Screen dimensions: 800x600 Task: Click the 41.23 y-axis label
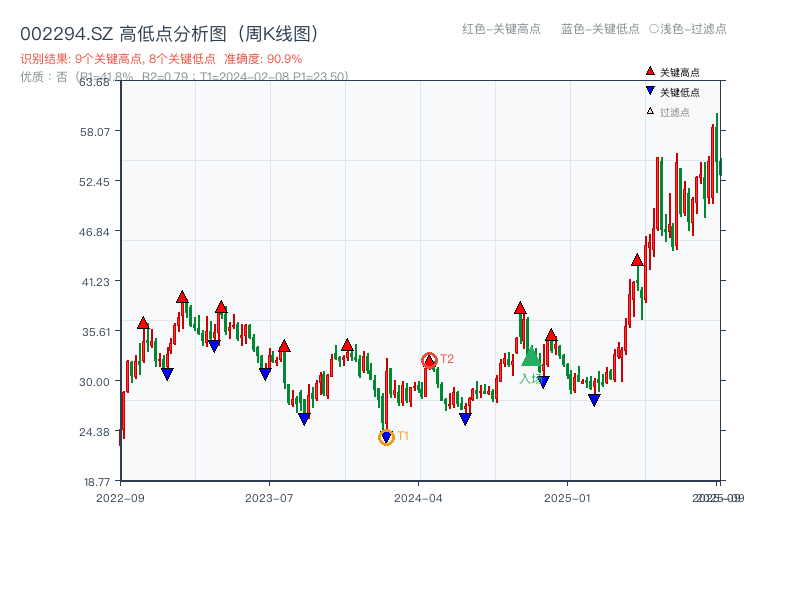pyautogui.click(x=95, y=282)
